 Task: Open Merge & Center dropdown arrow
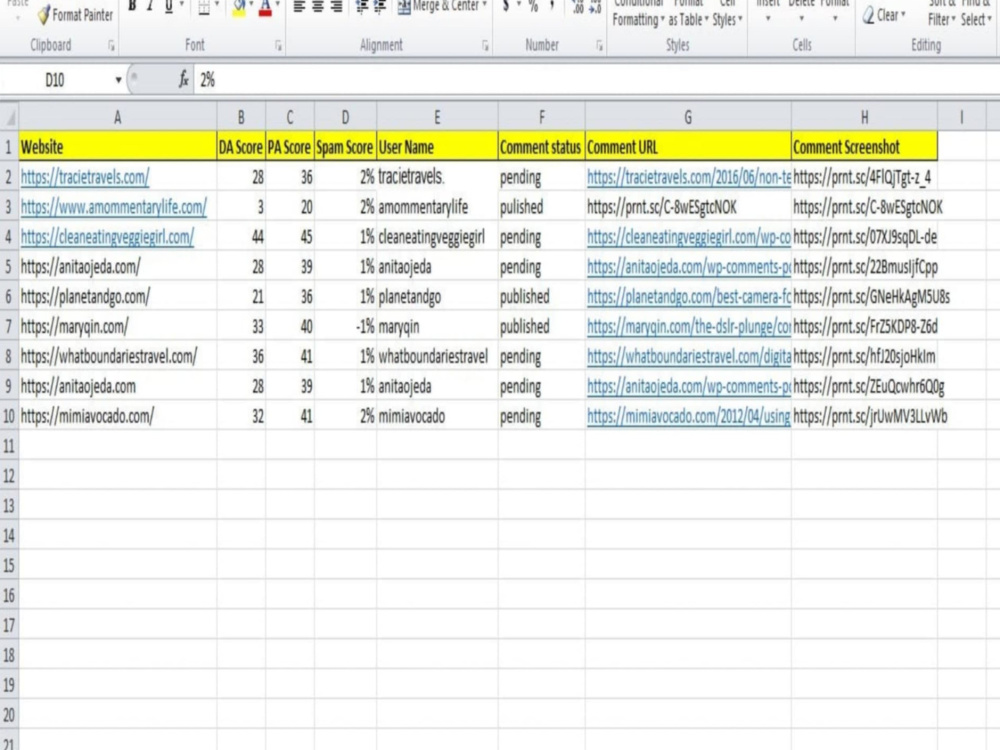(x=485, y=5)
